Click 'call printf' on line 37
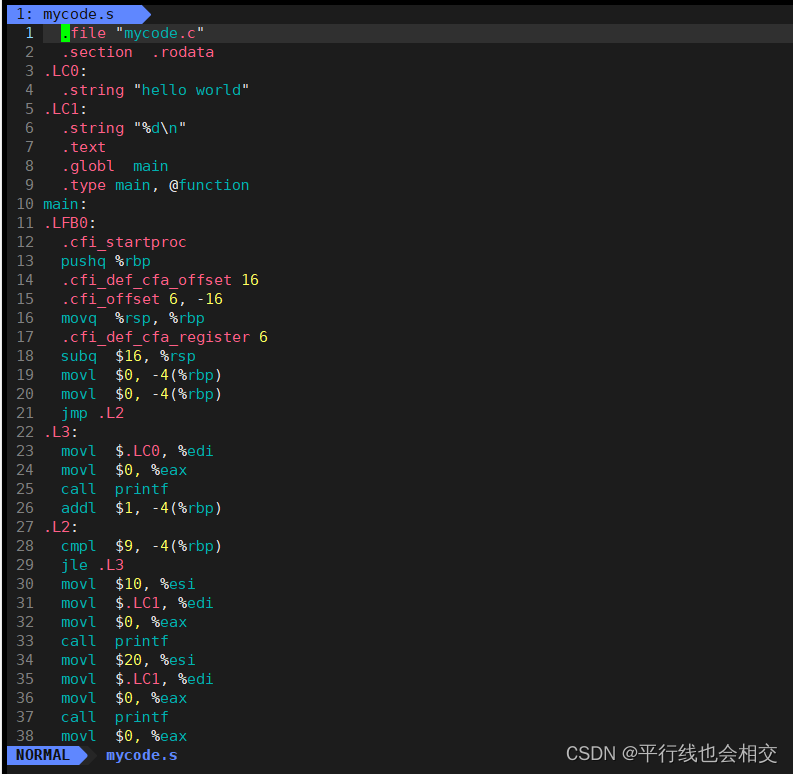The image size is (793, 774). coord(115,717)
